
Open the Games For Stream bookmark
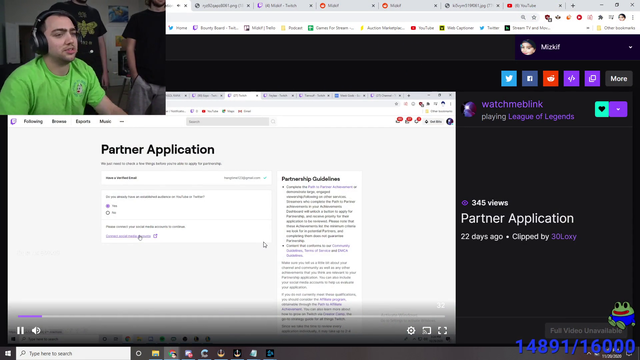click(331, 28)
